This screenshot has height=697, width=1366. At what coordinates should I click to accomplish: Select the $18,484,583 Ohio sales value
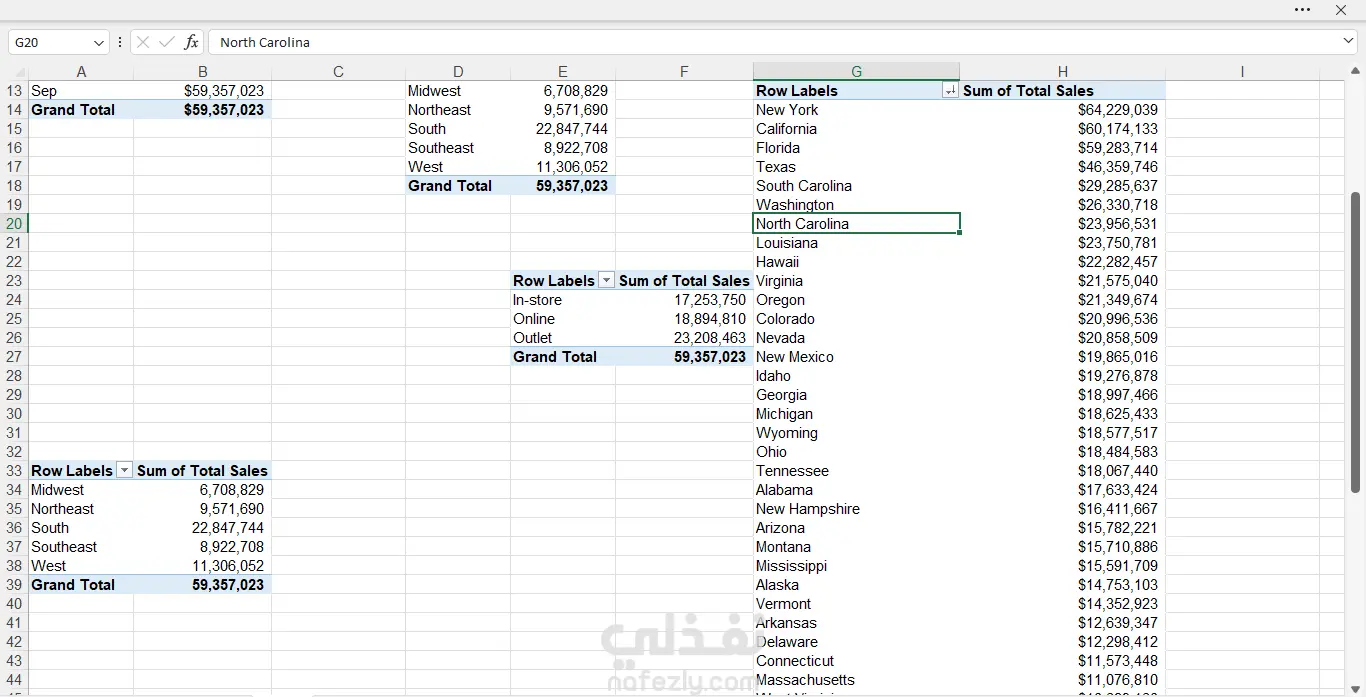pos(1063,452)
